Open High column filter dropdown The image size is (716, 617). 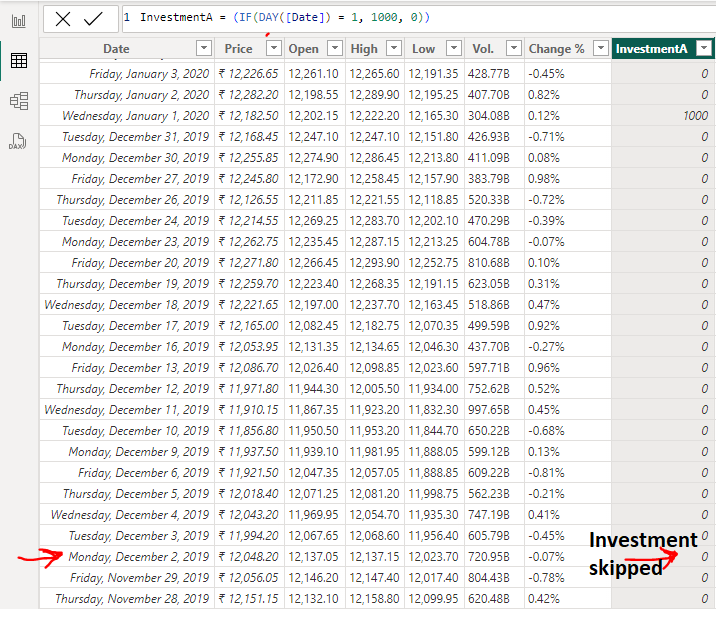pyautogui.click(x=394, y=47)
